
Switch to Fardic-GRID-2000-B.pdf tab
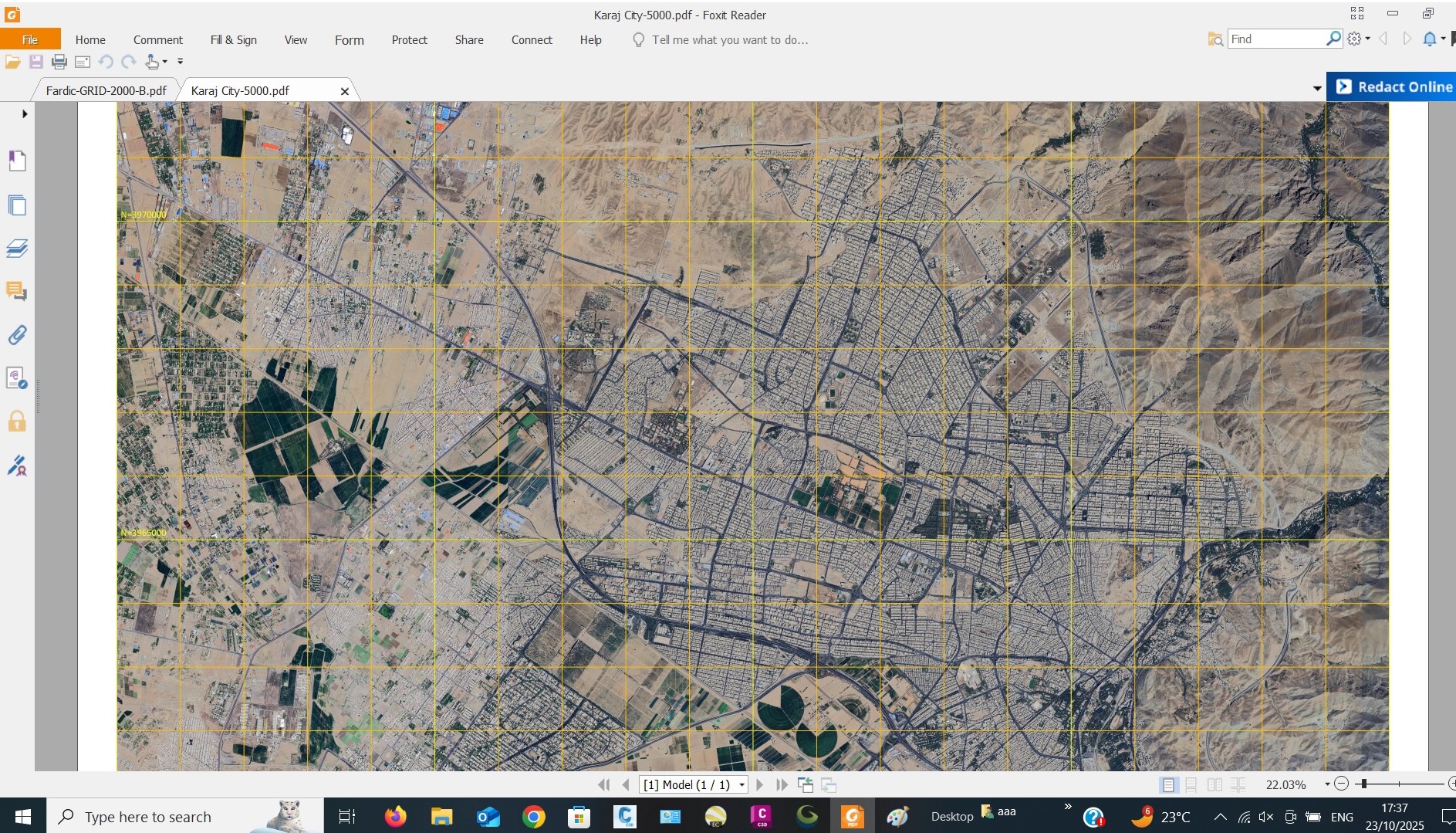pyautogui.click(x=106, y=90)
